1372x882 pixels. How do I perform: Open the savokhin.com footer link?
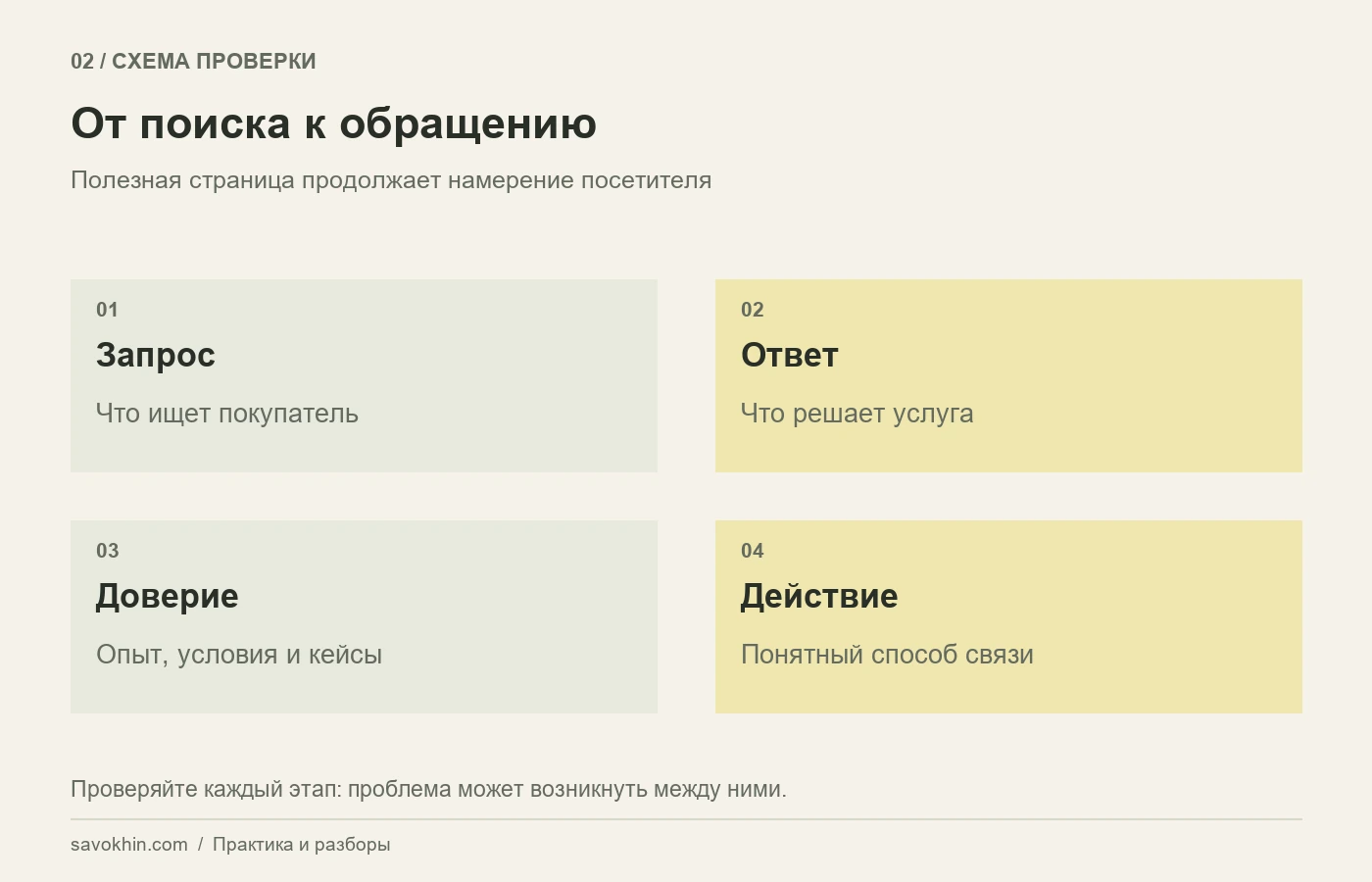129,845
